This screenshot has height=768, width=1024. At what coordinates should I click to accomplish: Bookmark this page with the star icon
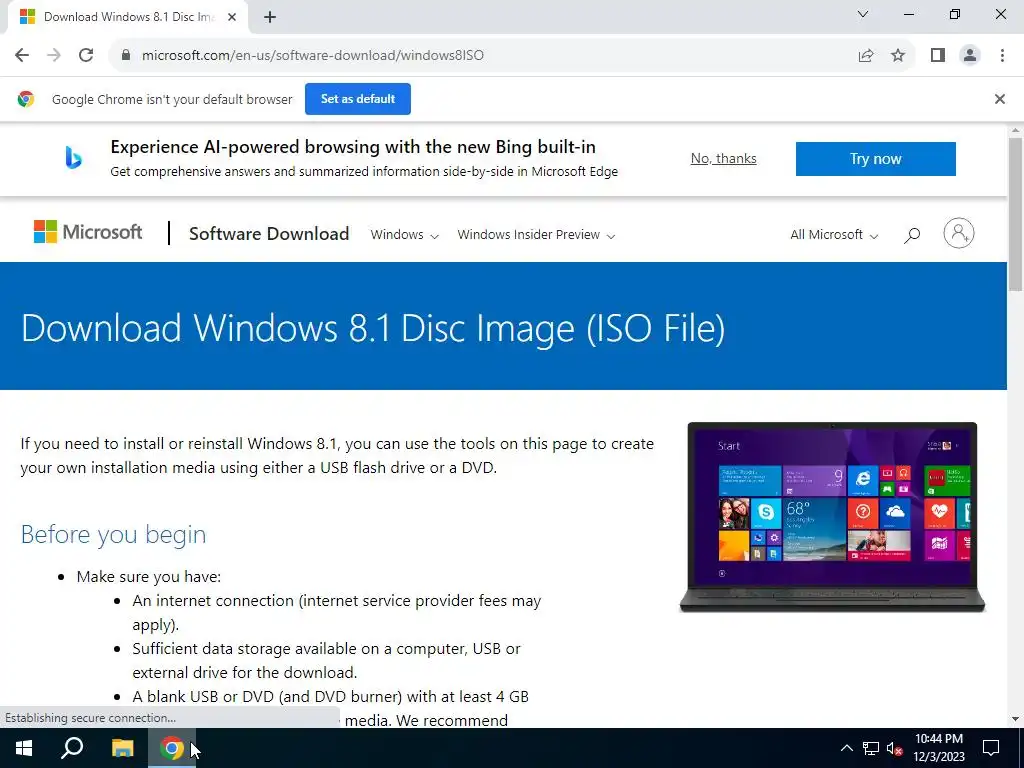click(x=898, y=55)
